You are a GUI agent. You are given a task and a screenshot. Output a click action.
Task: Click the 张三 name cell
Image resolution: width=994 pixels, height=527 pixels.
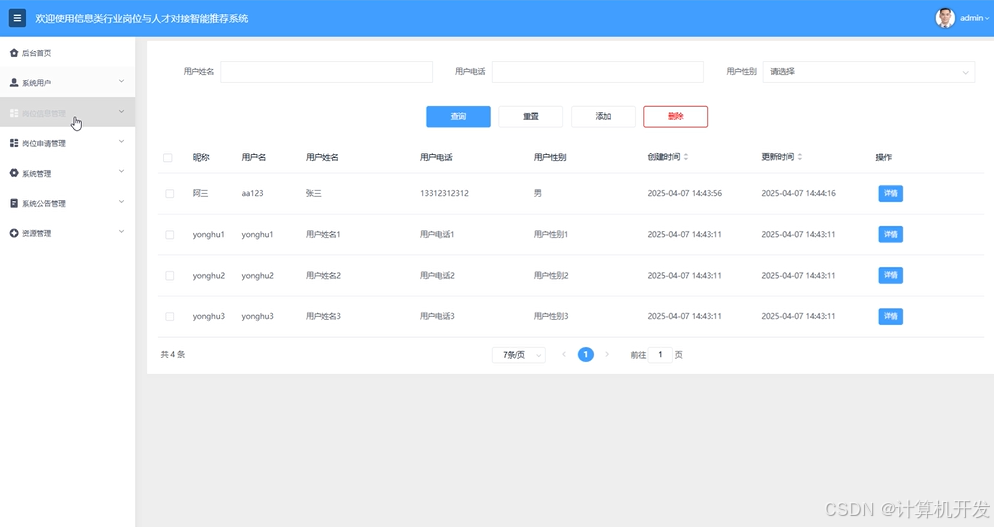[x=314, y=193]
